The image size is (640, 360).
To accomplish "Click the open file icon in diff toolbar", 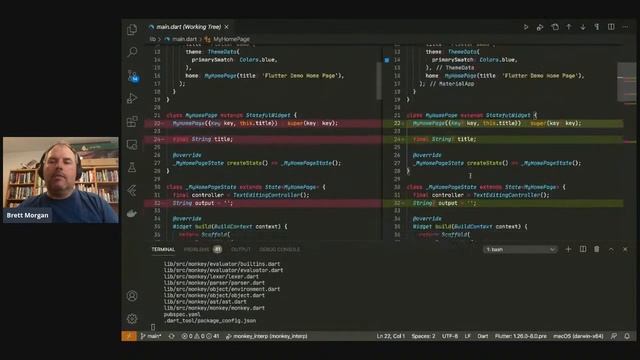I will 555,27.
